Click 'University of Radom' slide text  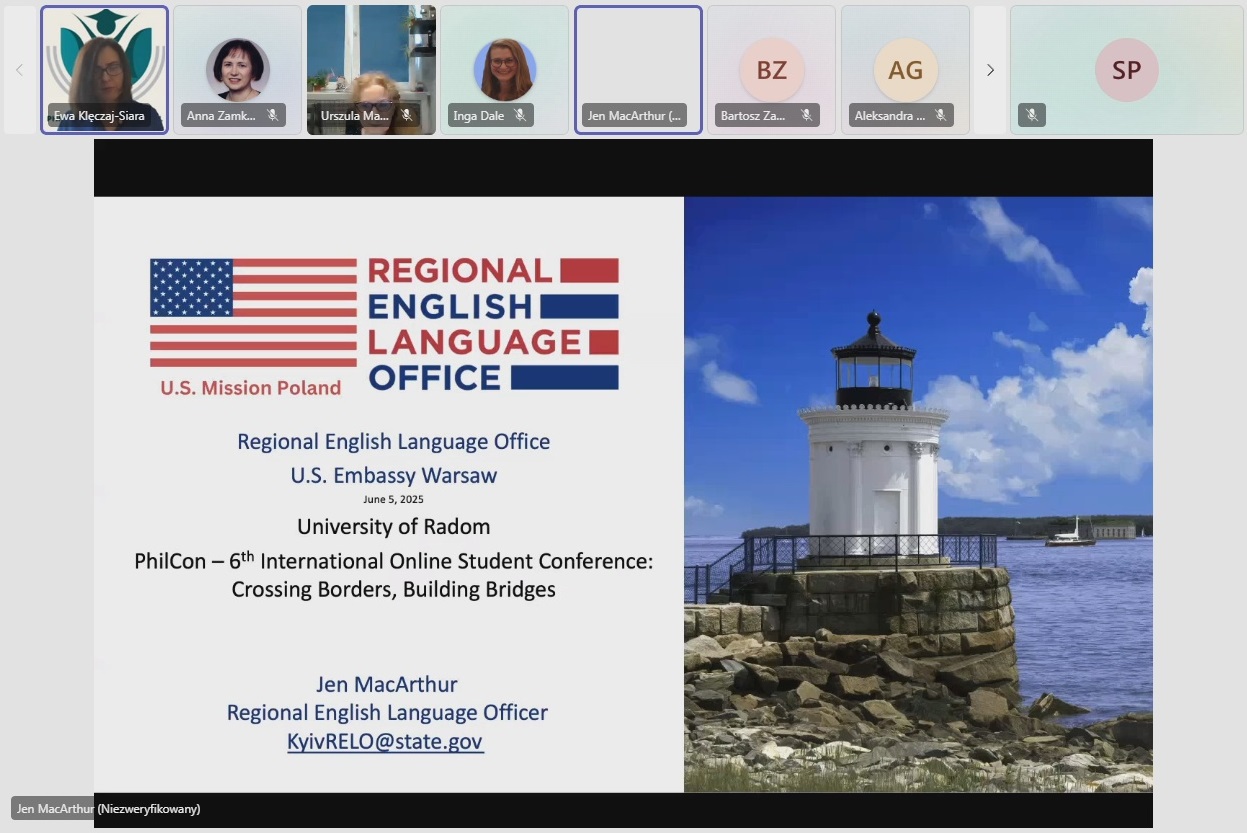(393, 526)
